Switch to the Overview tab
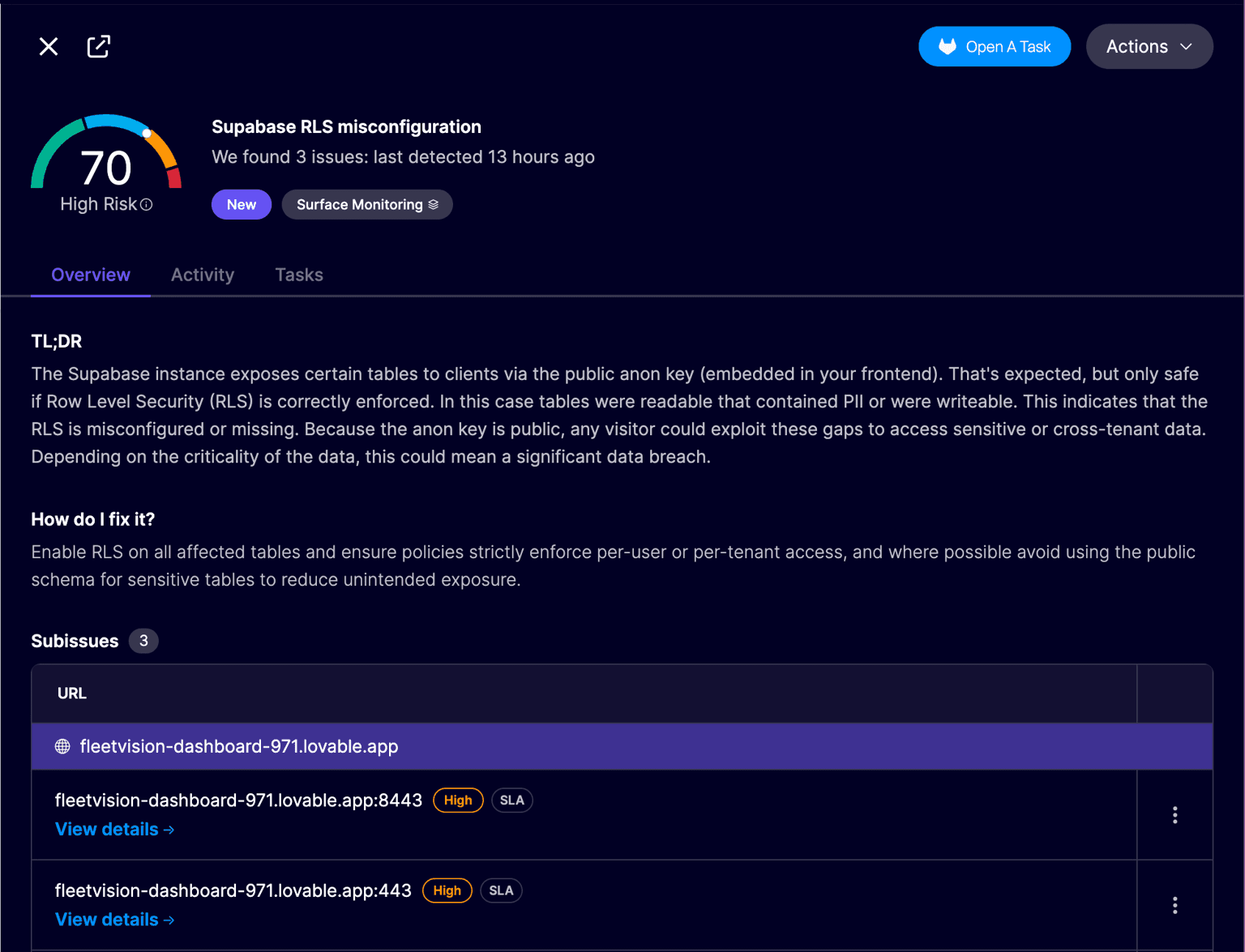This screenshot has height=952, width=1245. pos(90,275)
